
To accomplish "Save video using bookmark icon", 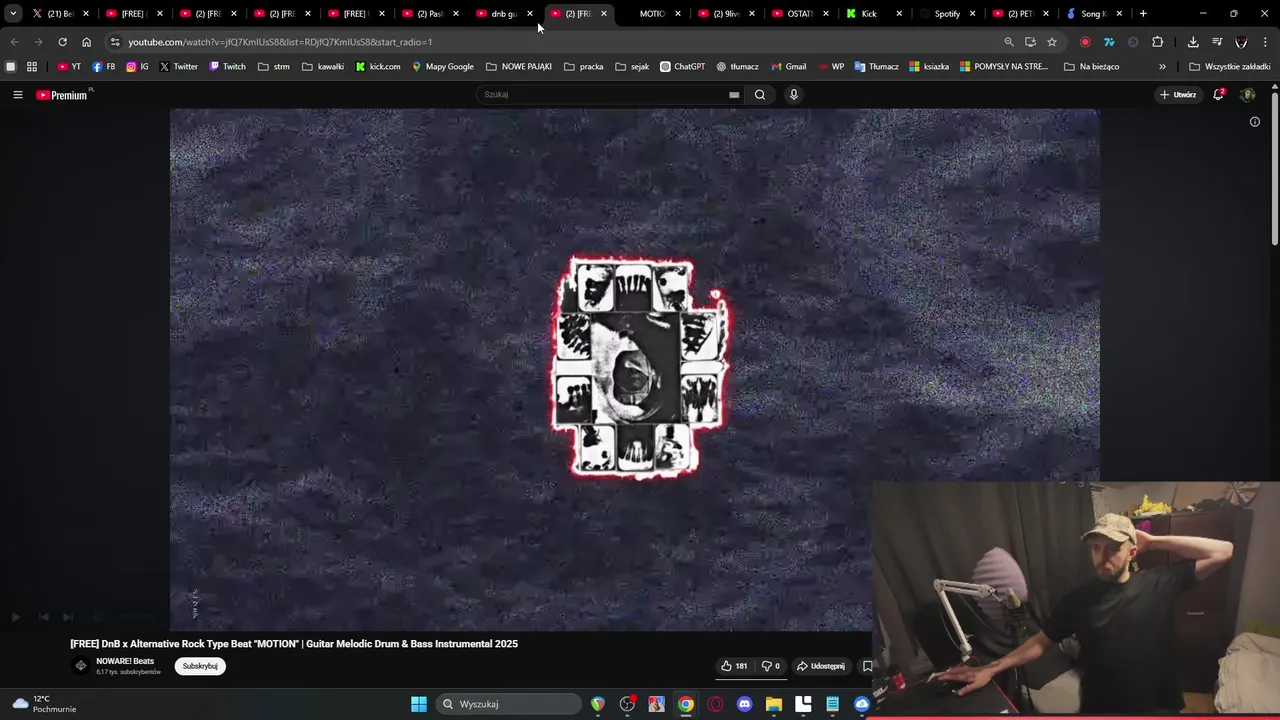I will [867, 666].
